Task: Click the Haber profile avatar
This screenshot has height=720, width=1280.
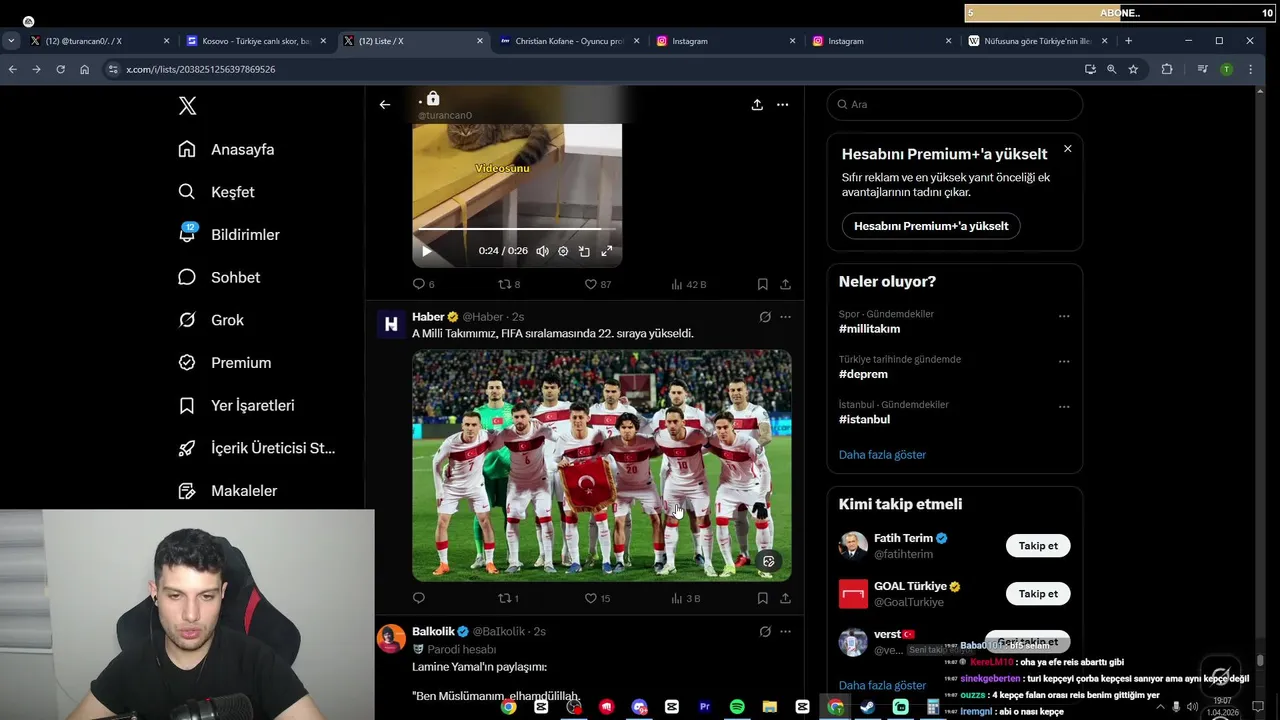Action: coord(391,324)
